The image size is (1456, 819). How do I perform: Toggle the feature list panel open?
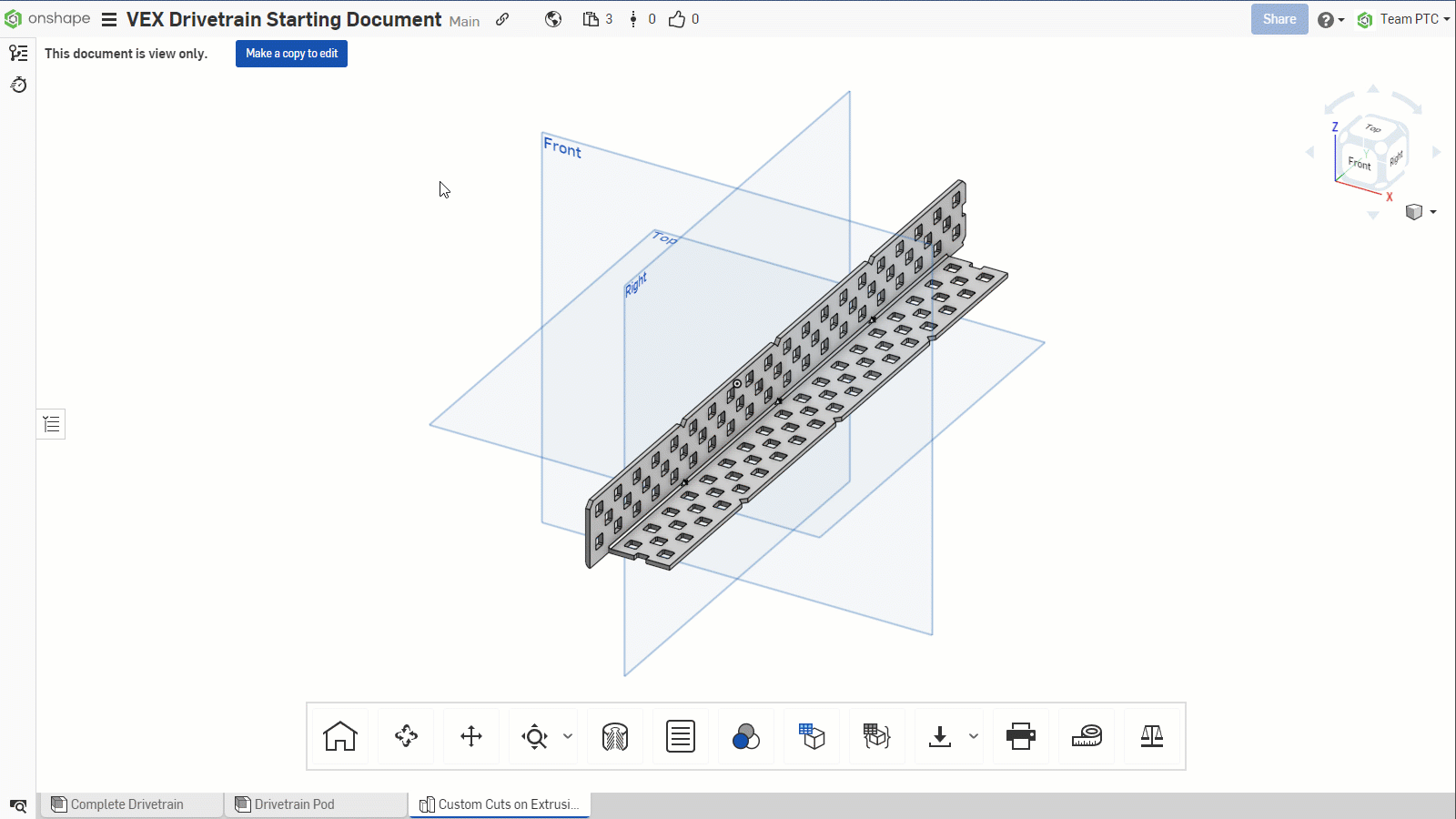click(51, 423)
